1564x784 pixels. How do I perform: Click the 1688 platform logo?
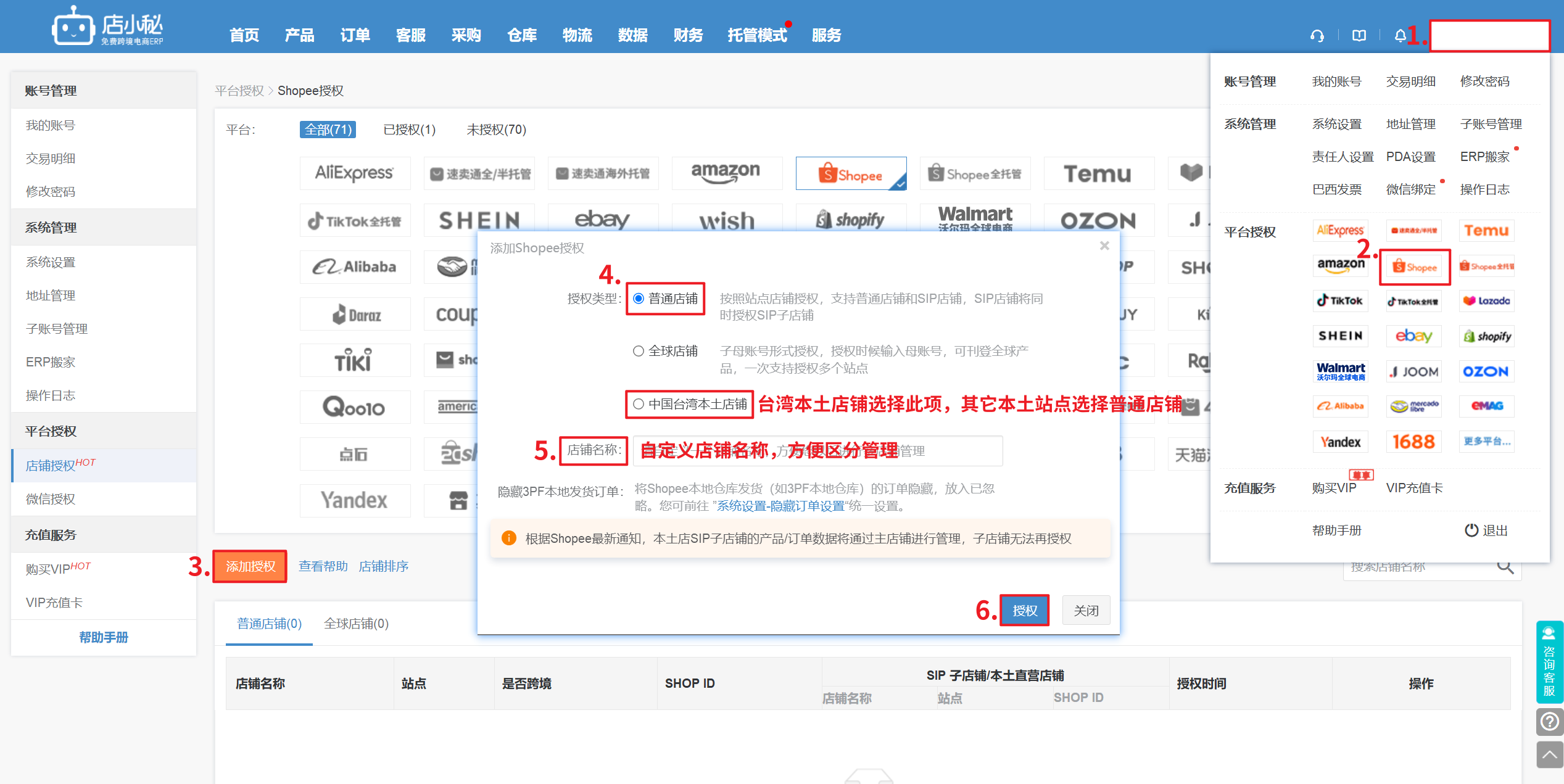(x=1413, y=442)
